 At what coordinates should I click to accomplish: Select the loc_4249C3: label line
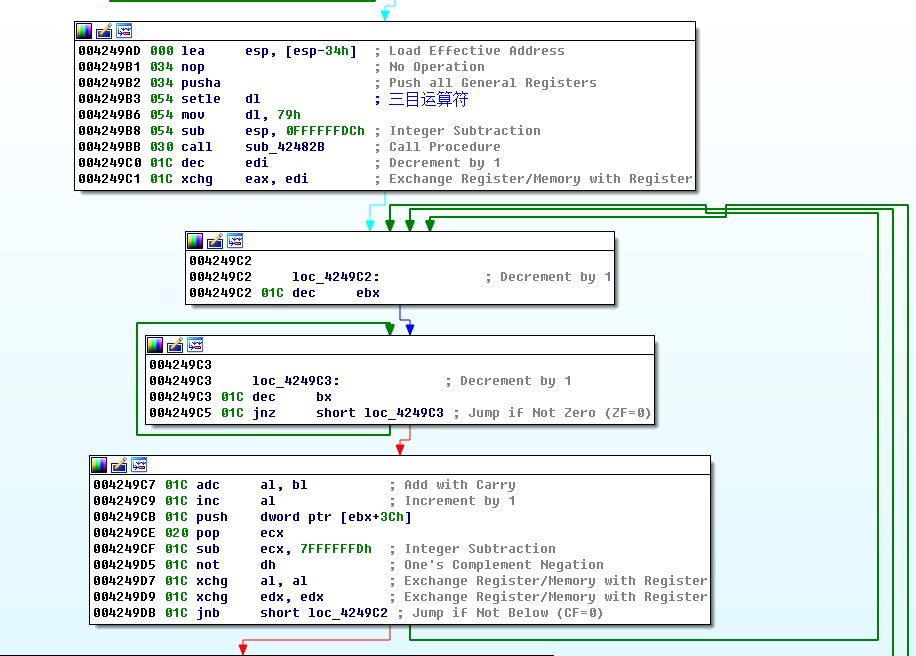point(296,381)
